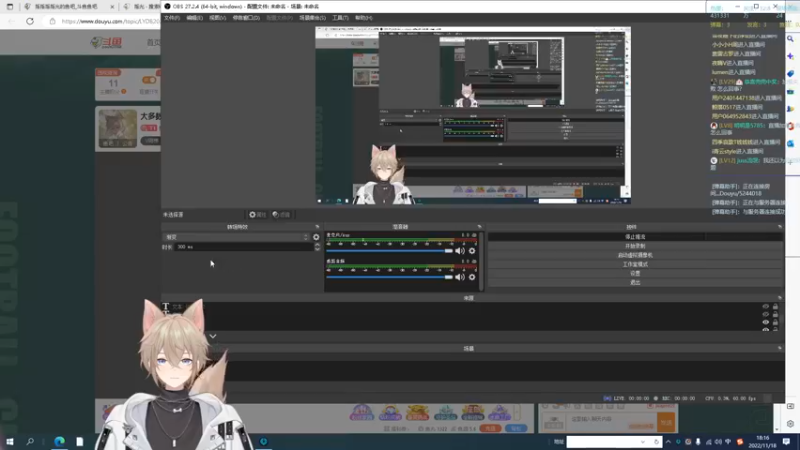The image size is (800, 450).
Task: Click the 退出 button in the controls panel
Action: click(635, 283)
